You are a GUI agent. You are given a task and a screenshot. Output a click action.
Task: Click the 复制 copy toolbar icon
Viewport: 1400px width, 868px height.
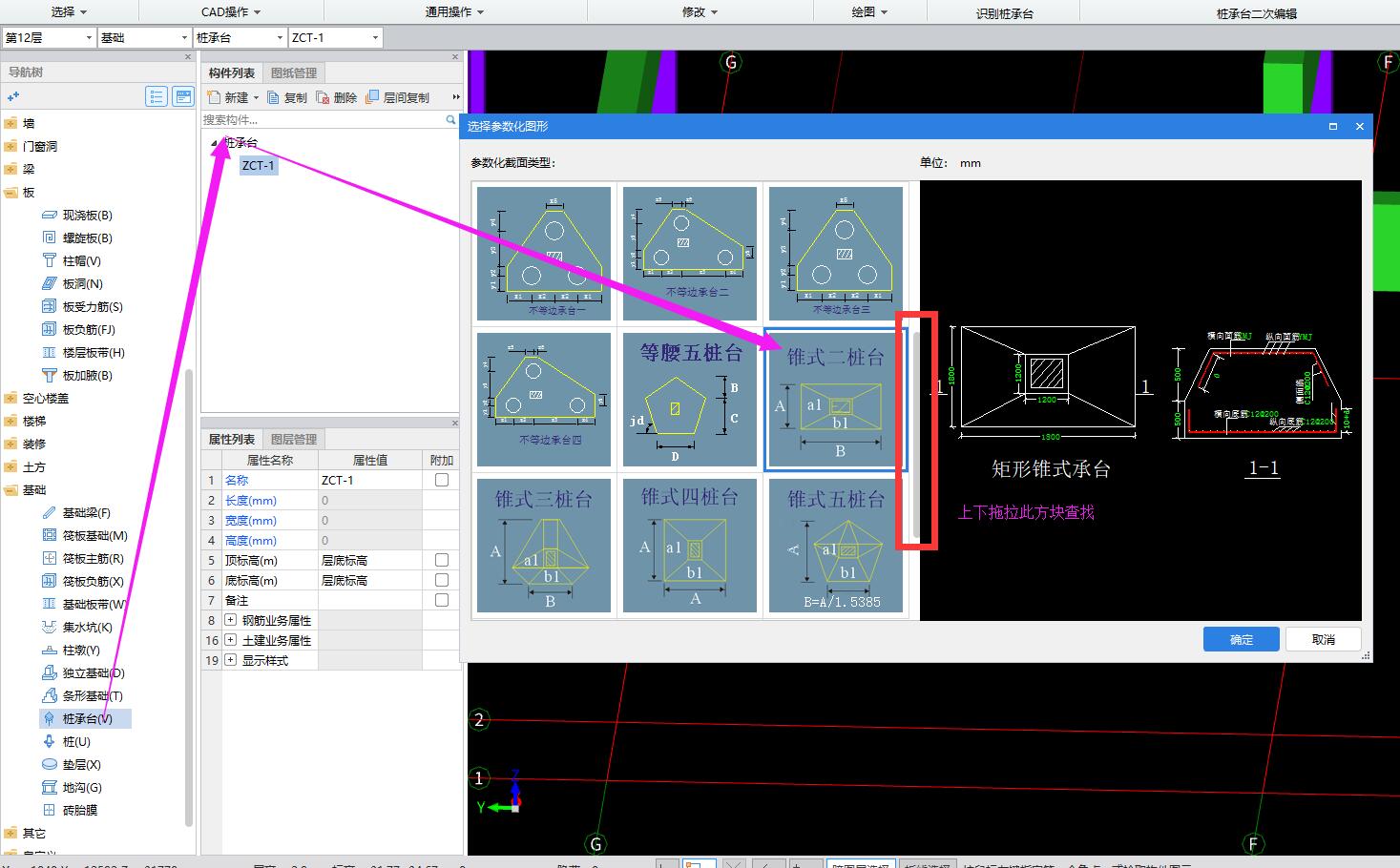(x=274, y=97)
